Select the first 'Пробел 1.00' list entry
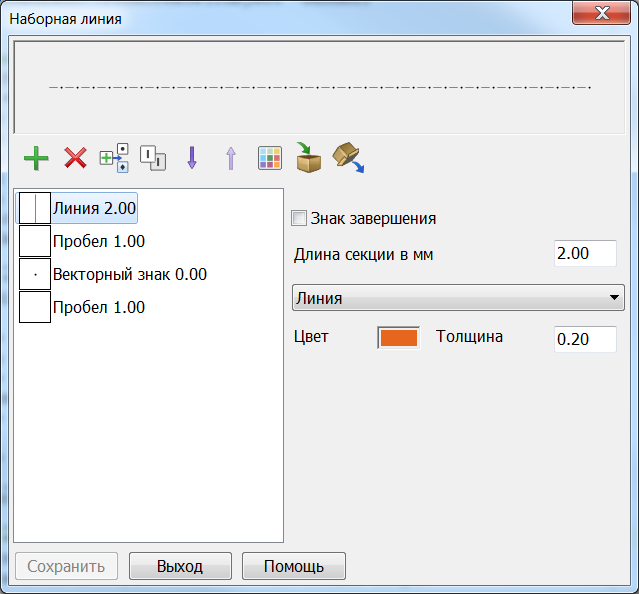 tap(98, 241)
